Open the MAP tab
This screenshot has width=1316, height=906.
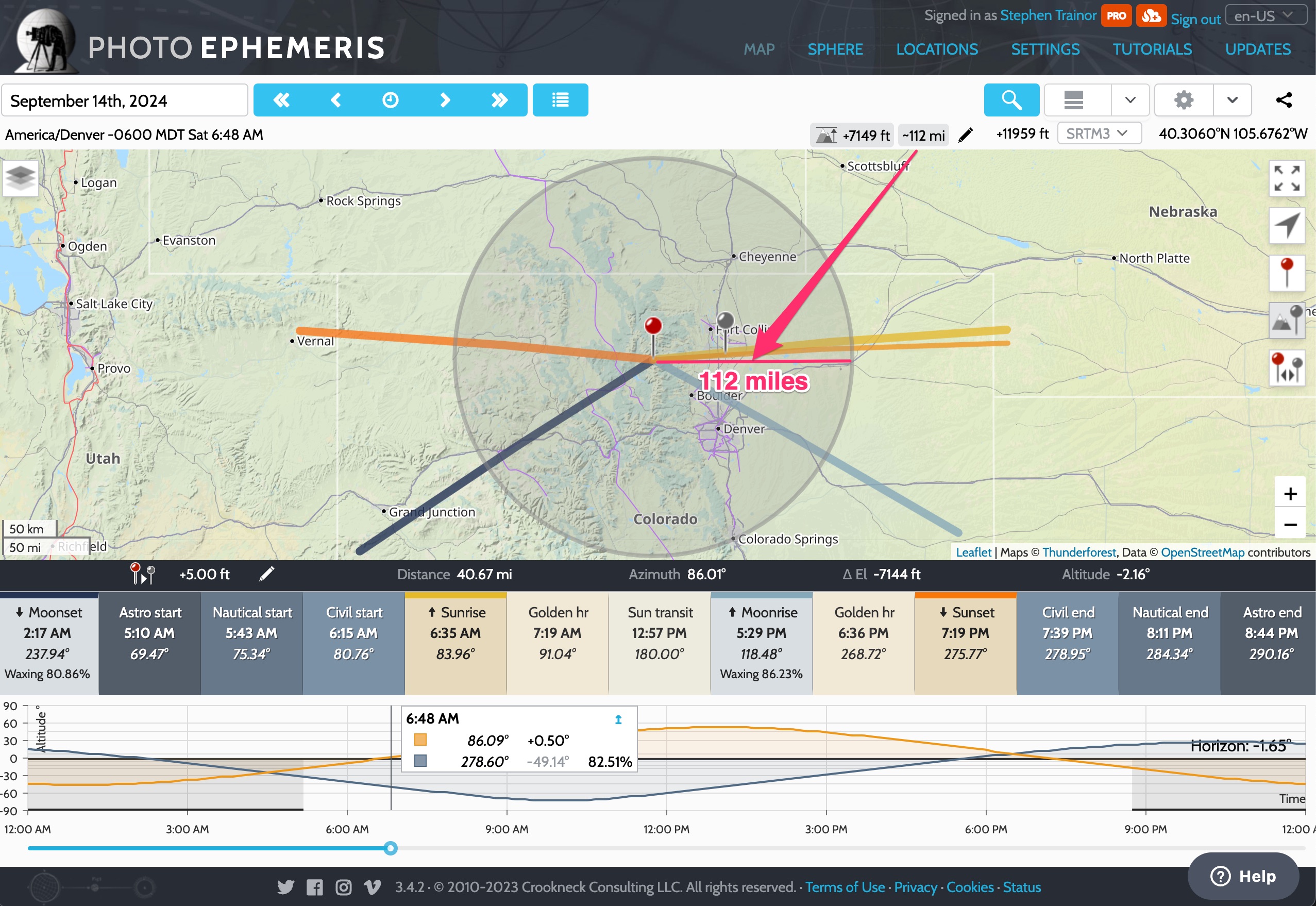pos(760,49)
